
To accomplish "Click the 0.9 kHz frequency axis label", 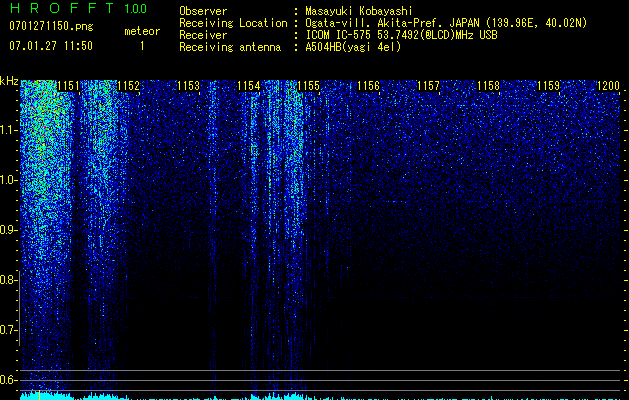I will [8, 230].
